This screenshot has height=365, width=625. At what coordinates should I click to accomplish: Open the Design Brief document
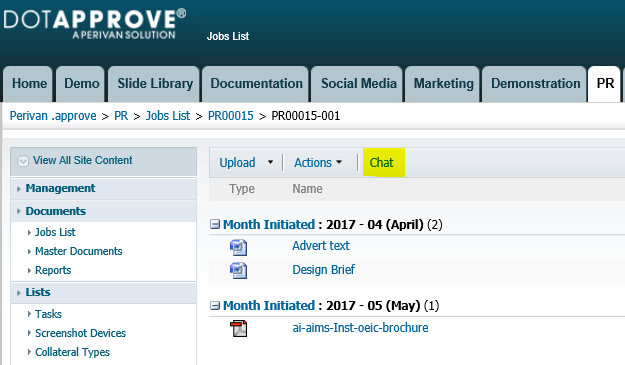click(x=324, y=270)
